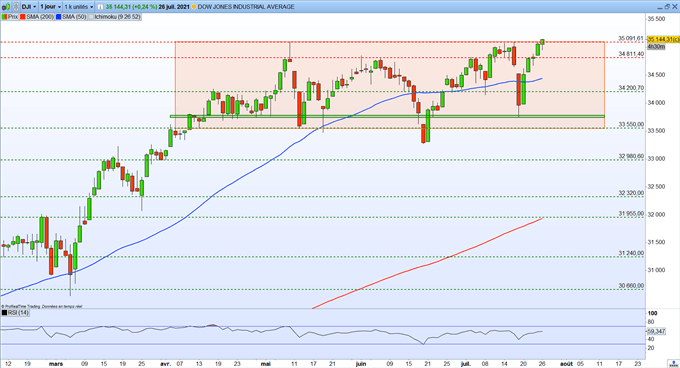Click the 34 200,70 support level label

point(631,88)
